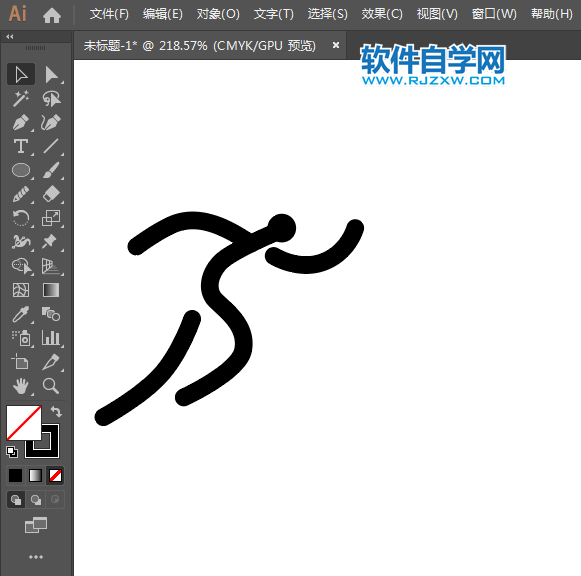Reset to default fill and stroke

tap(12, 452)
